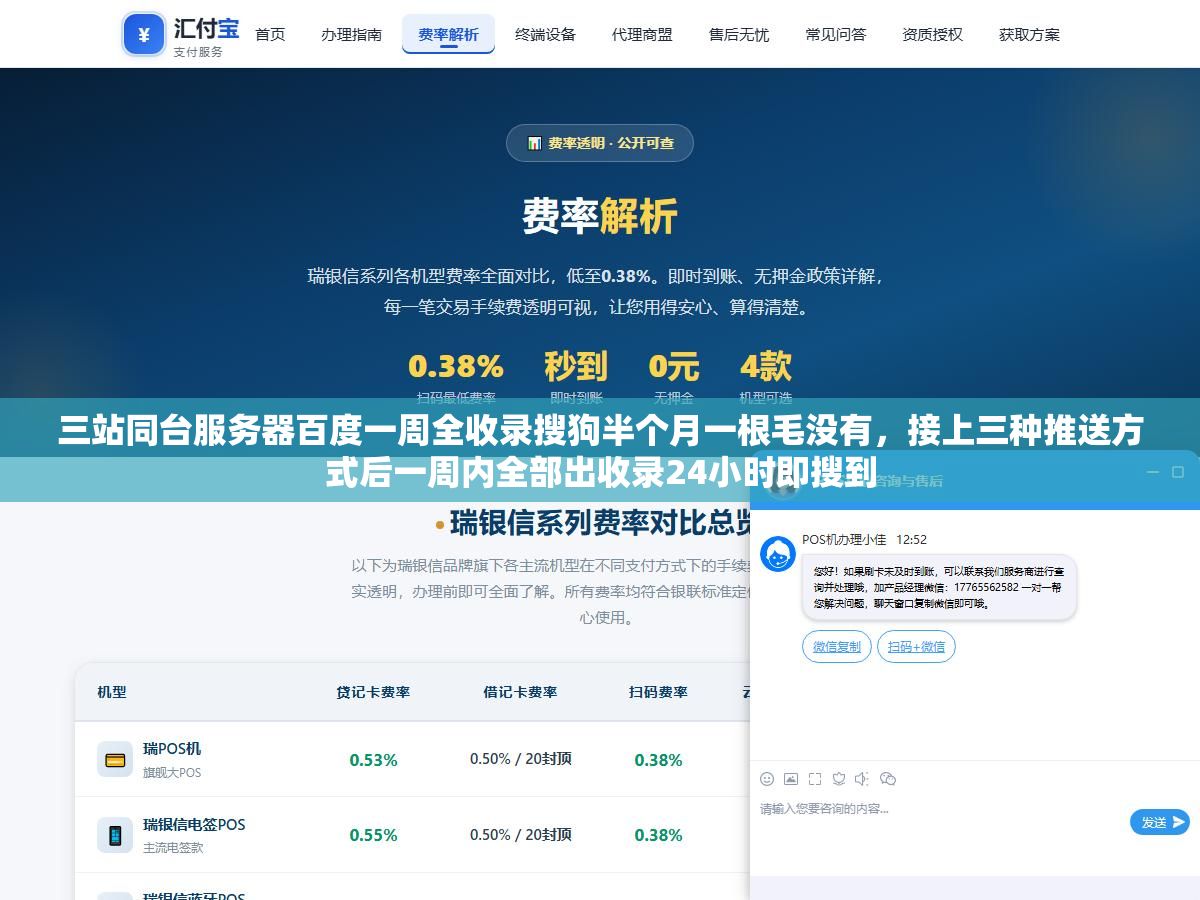Click the 机型 column header

(x=112, y=692)
